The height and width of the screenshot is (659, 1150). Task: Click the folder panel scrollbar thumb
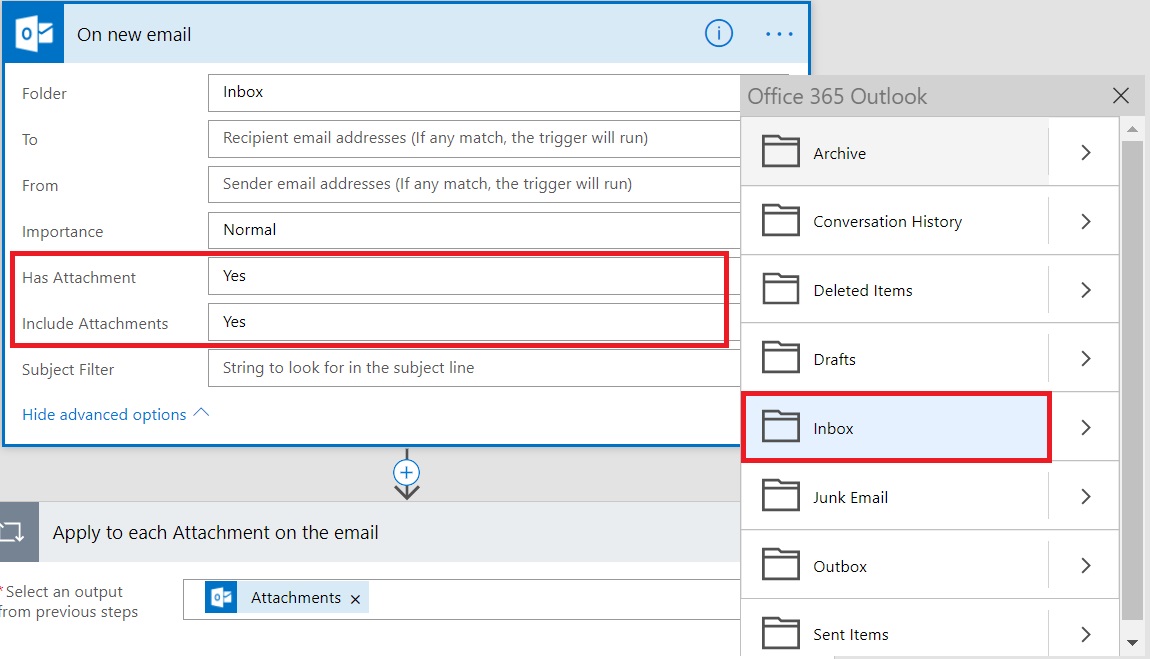1132,380
